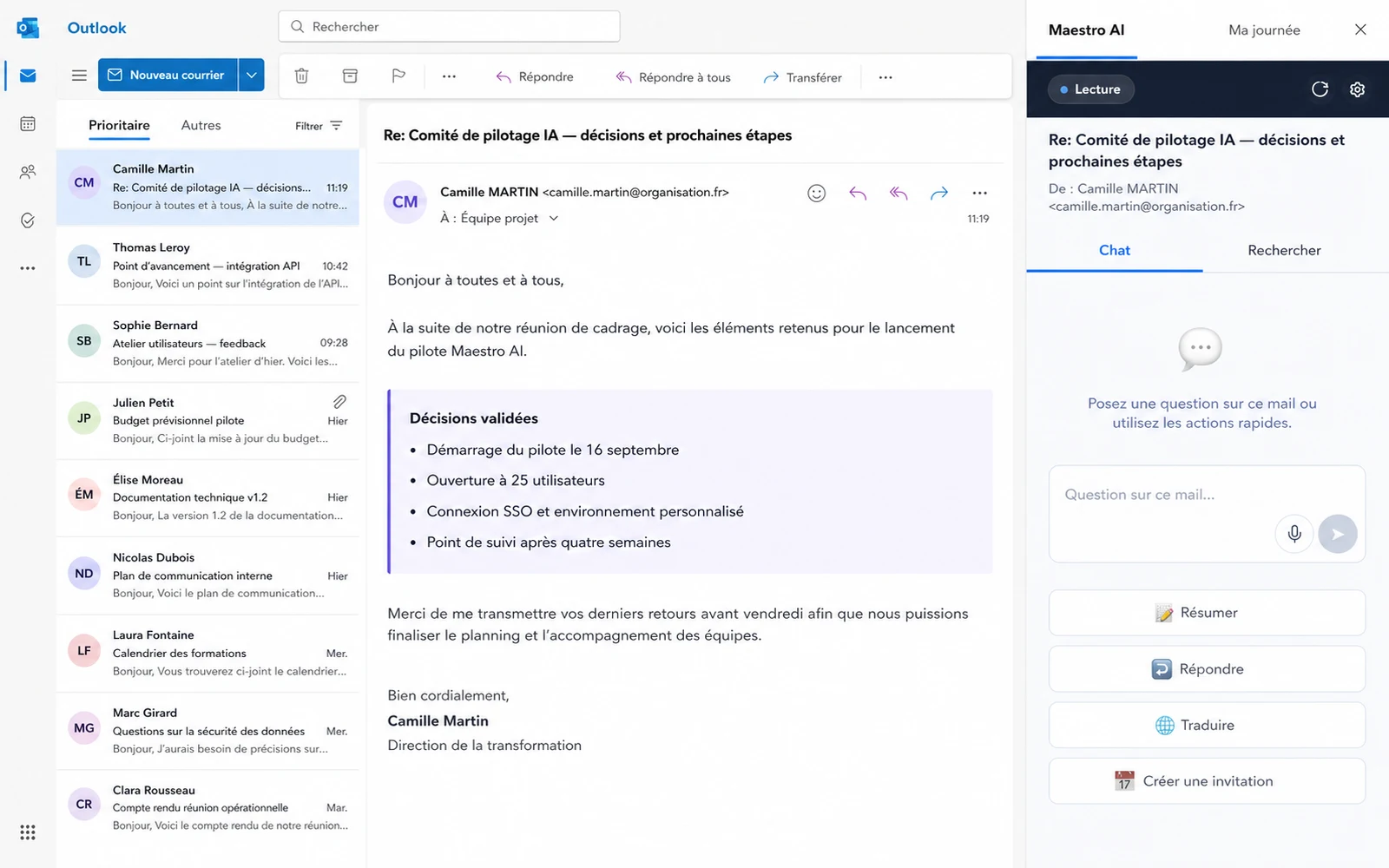Image resolution: width=1389 pixels, height=868 pixels.
Task: Click the Résumer quick action
Action: coord(1207,613)
